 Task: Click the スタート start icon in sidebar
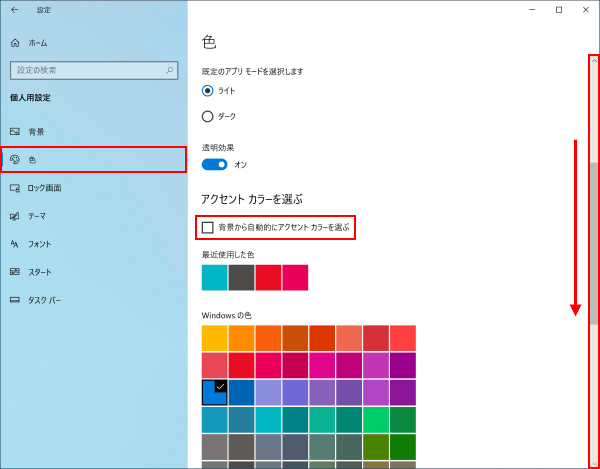click(14, 272)
